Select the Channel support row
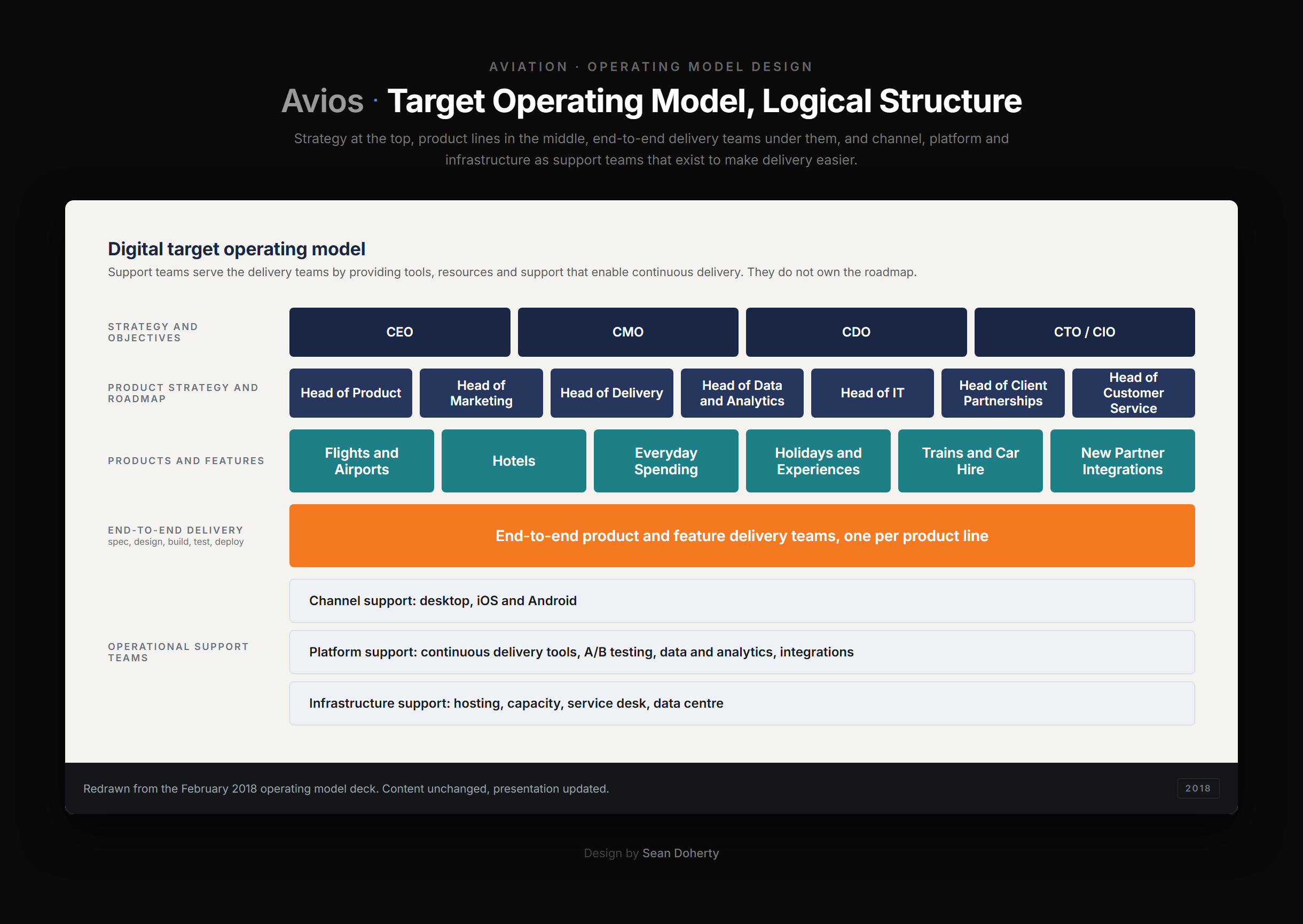1303x924 pixels. click(x=742, y=601)
